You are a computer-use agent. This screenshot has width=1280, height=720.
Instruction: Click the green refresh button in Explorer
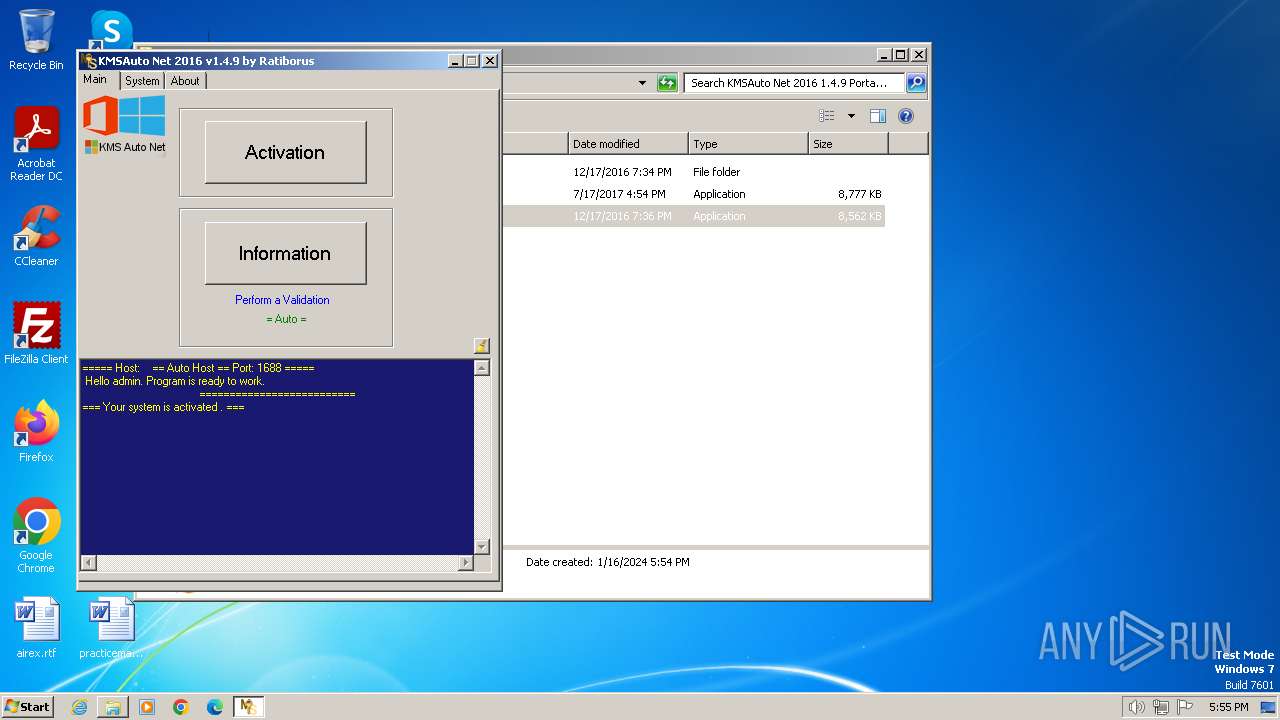coord(667,83)
